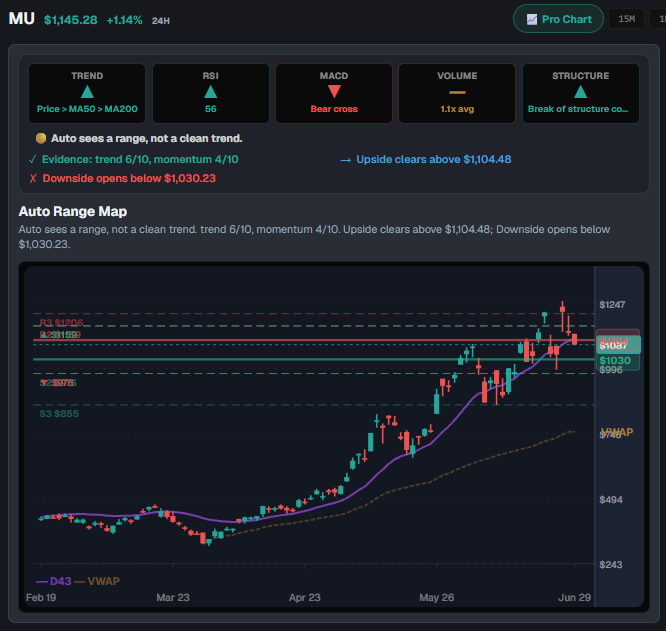Click the orange VWAP label on price axis
This screenshot has width=666, height=631.
click(x=618, y=432)
